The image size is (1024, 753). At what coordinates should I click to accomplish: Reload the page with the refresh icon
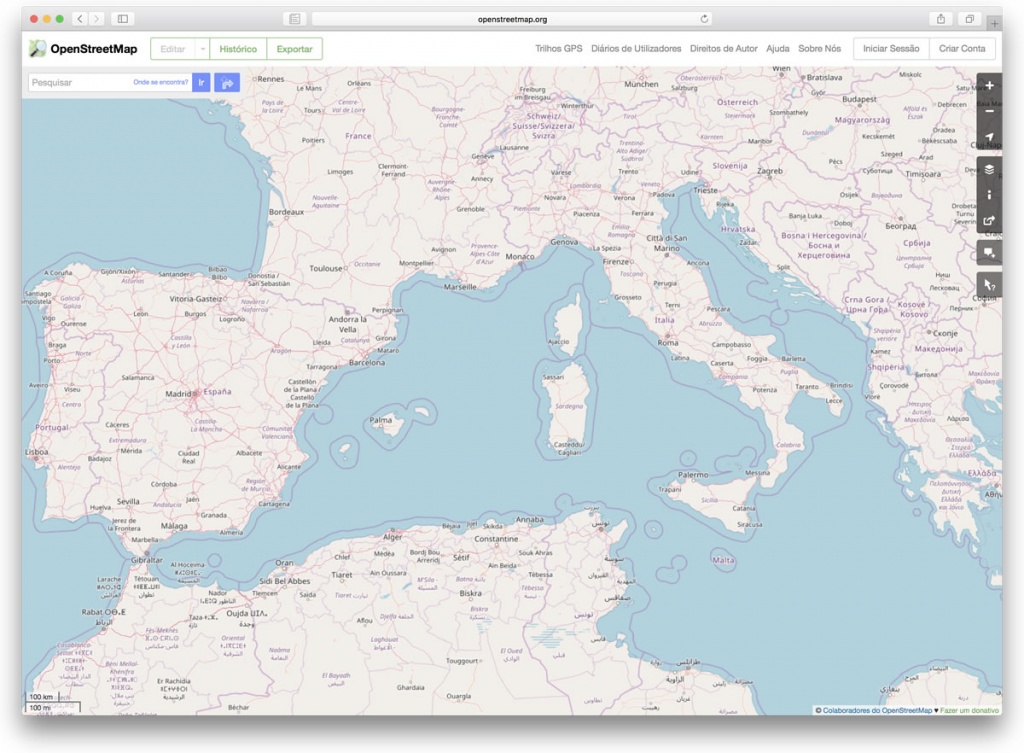[x=704, y=19]
